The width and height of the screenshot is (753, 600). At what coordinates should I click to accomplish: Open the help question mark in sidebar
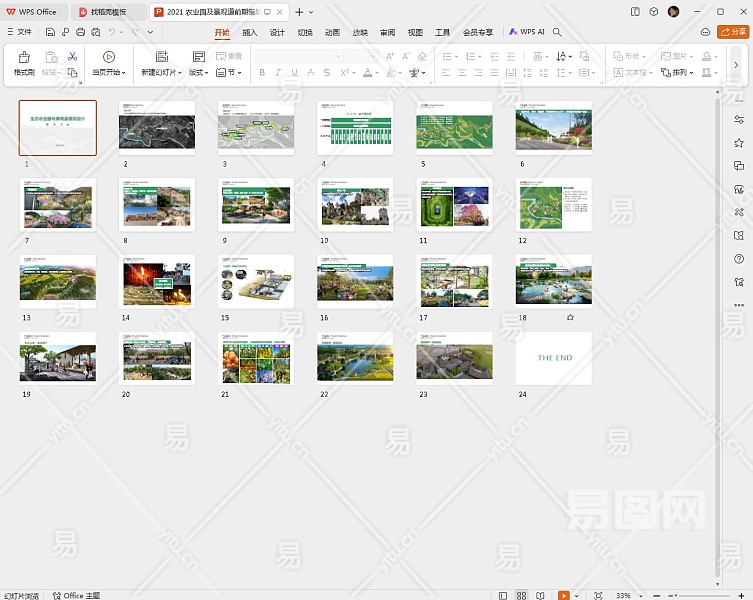click(x=739, y=259)
